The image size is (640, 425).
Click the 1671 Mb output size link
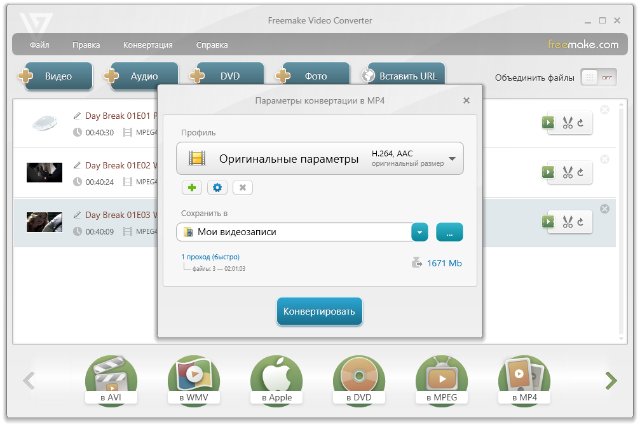(444, 263)
